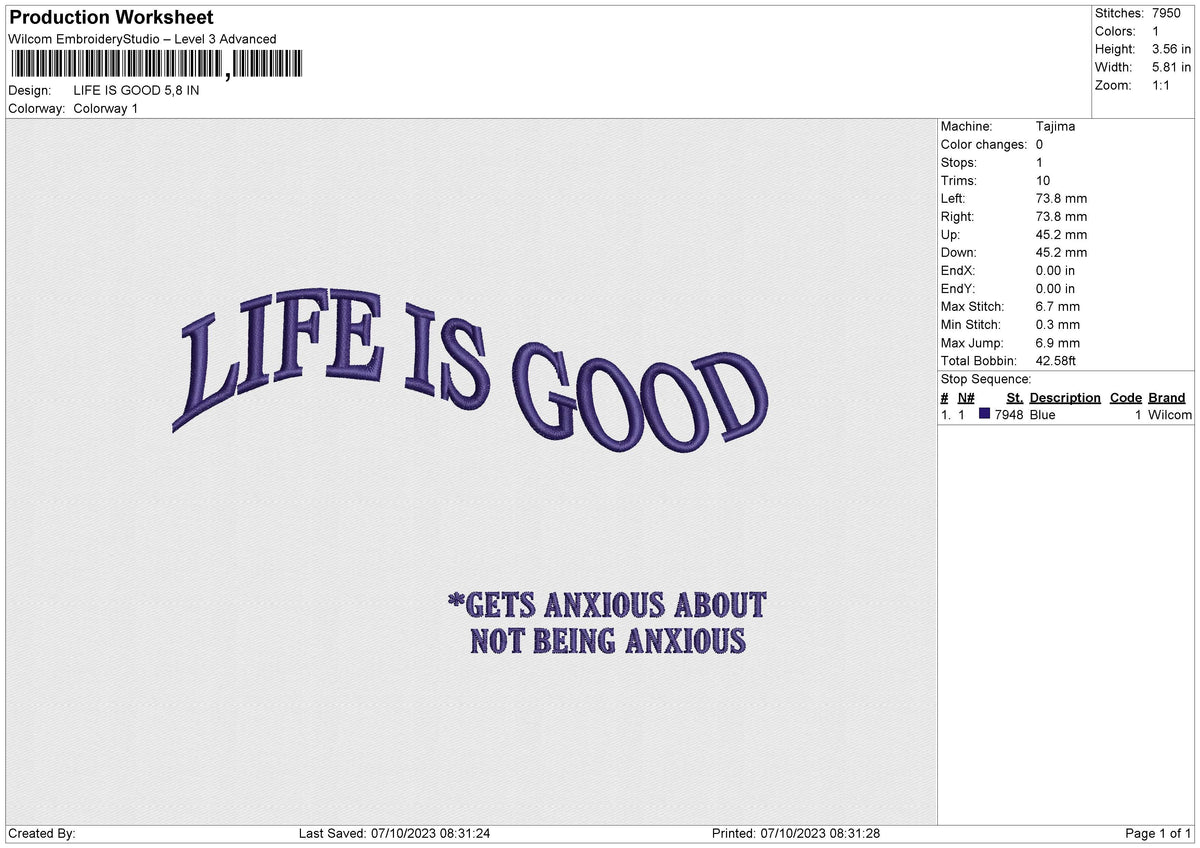Select the 'Colorway 1' value
Screen dimensions: 1200x848
pyautogui.click(x=106, y=108)
